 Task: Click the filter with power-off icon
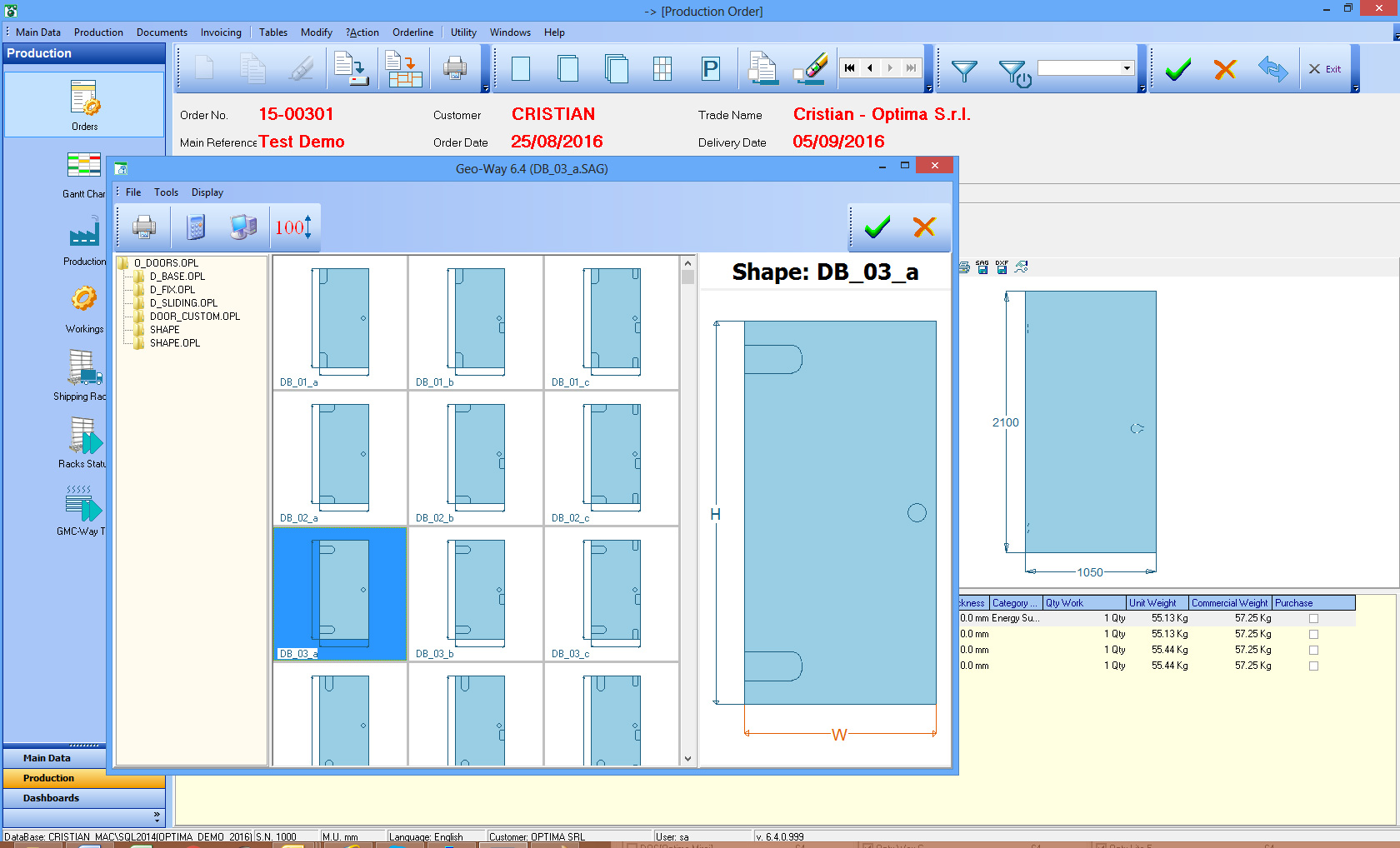1015,72
